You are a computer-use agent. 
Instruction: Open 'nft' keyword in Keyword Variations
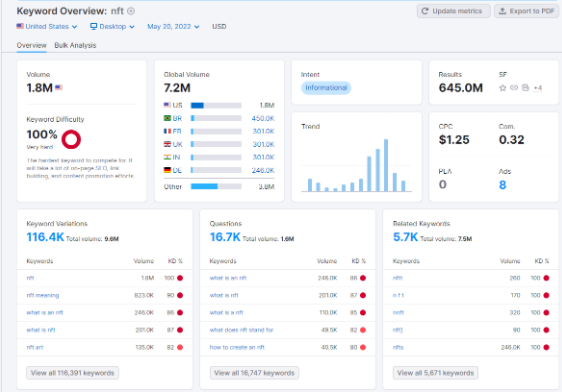(30, 278)
